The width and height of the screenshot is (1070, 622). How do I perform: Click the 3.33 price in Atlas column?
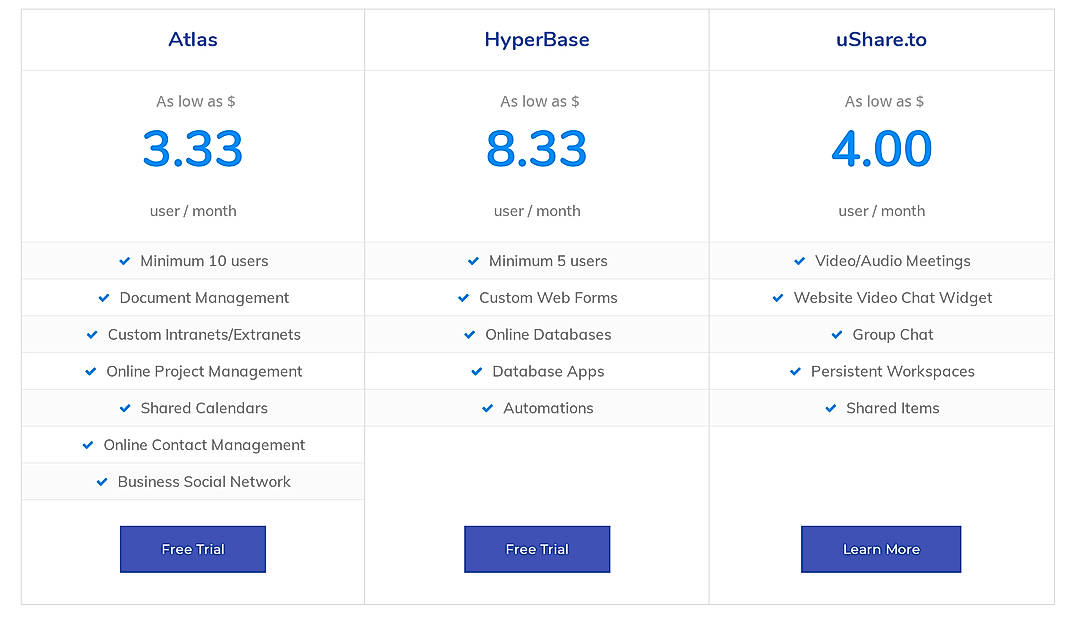pyautogui.click(x=192, y=149)
